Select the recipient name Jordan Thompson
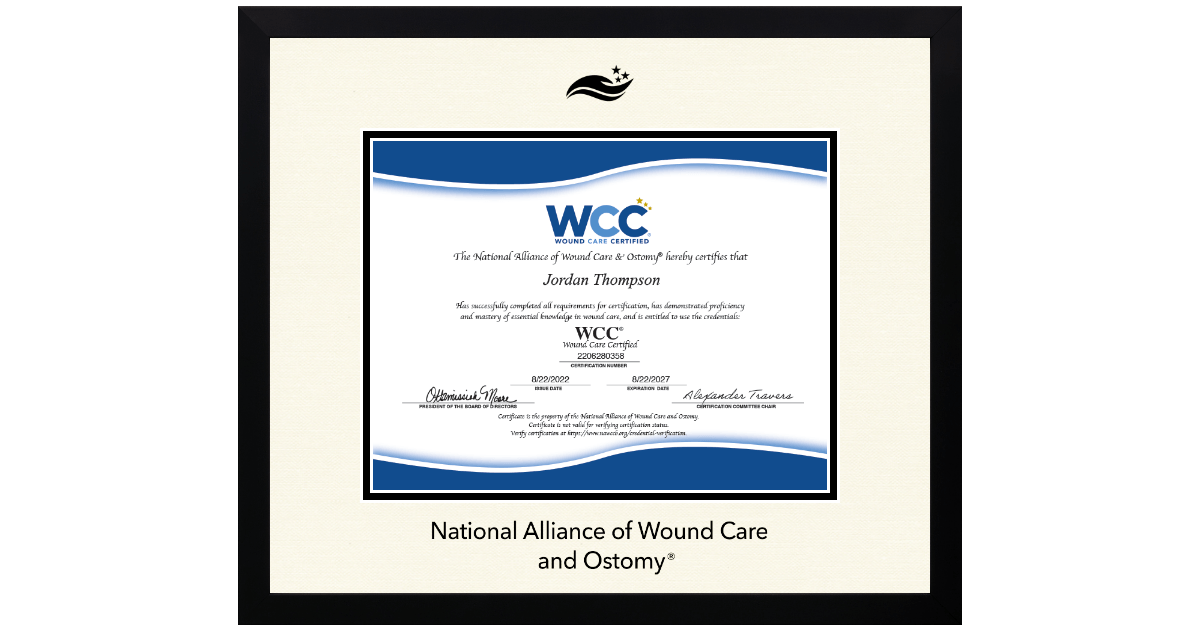This screenshot has width=1200, height=630. [x=600, y=280]
